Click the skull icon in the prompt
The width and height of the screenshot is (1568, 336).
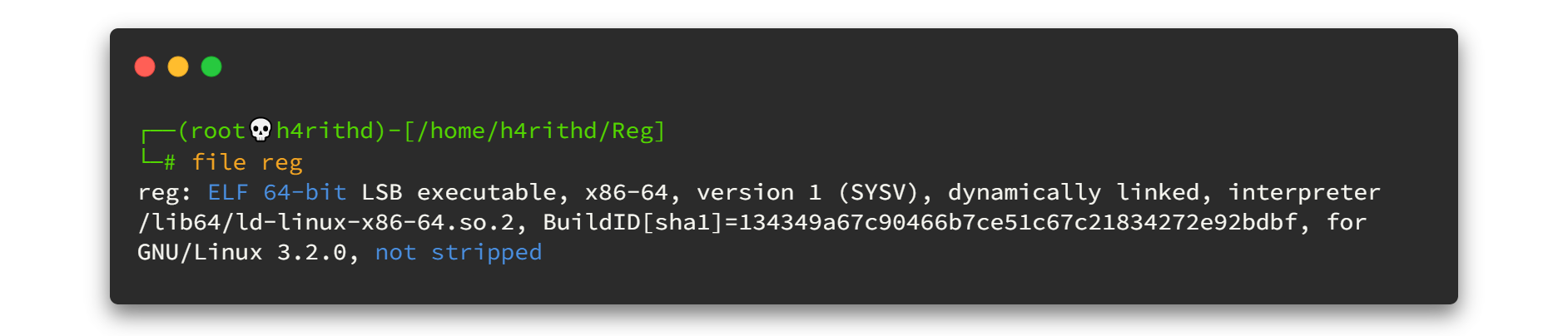(261, 130)
